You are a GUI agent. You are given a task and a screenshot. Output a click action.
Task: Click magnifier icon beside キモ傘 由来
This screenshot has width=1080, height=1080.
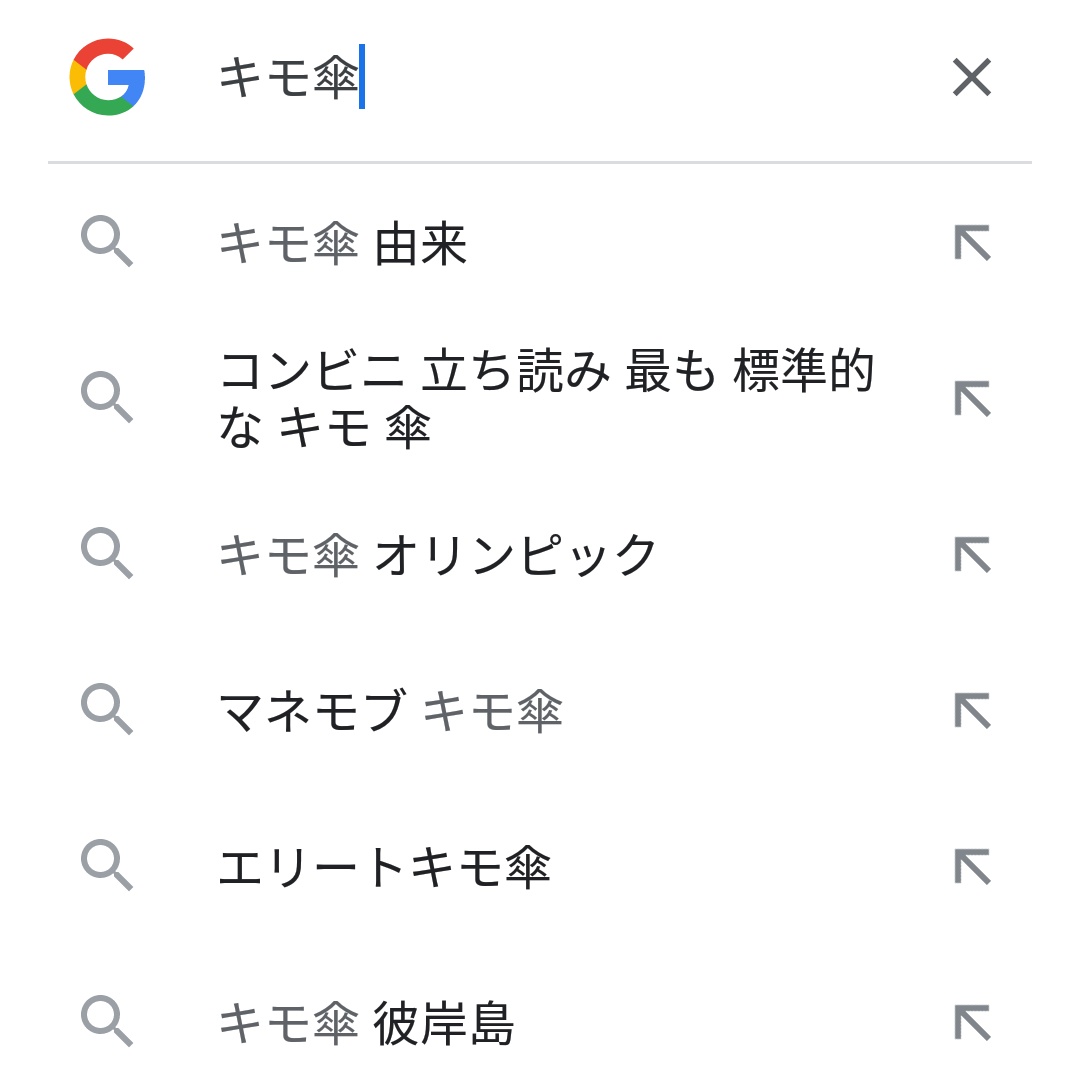tap(106, 242)
